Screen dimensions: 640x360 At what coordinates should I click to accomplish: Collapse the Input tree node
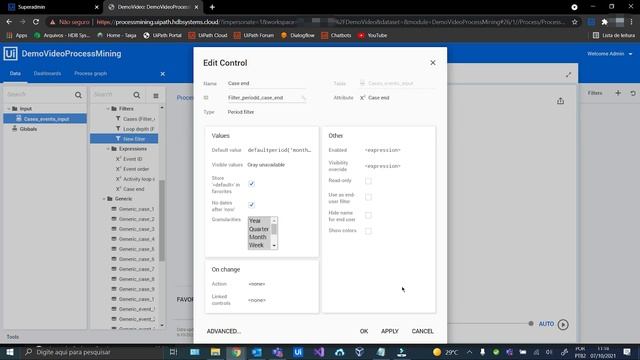9,109
